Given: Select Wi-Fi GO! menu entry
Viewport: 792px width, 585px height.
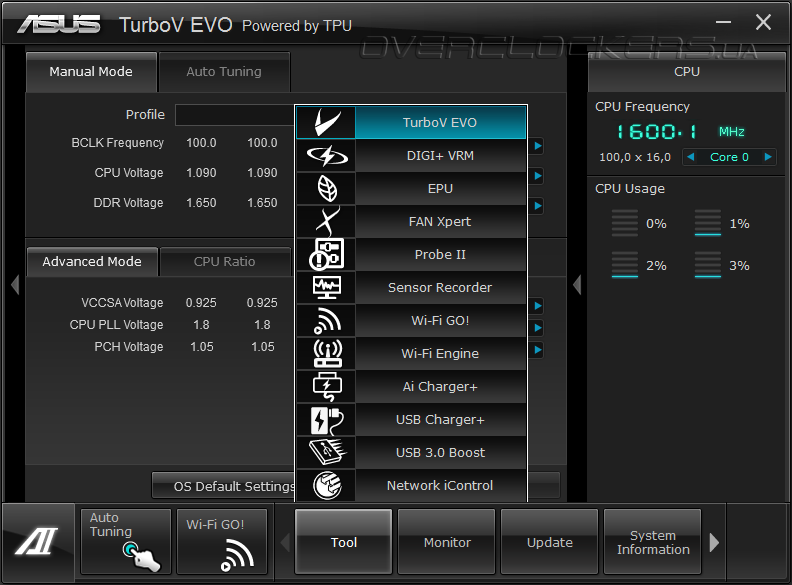Looking at the screenshot, I should coord(440,320).
